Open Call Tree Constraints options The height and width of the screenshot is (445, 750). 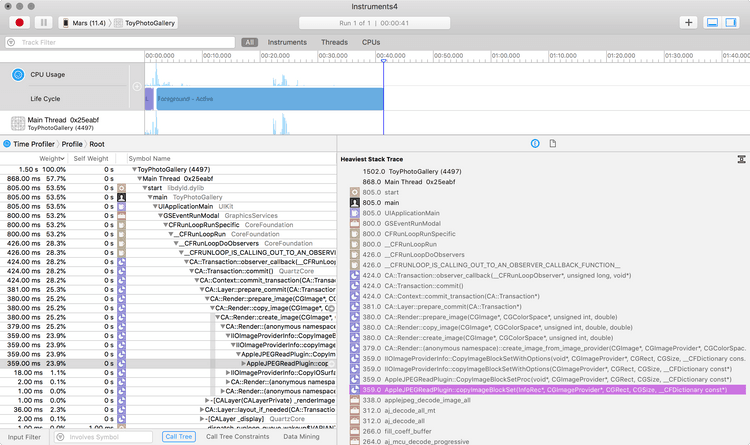[x=238, y=437]
